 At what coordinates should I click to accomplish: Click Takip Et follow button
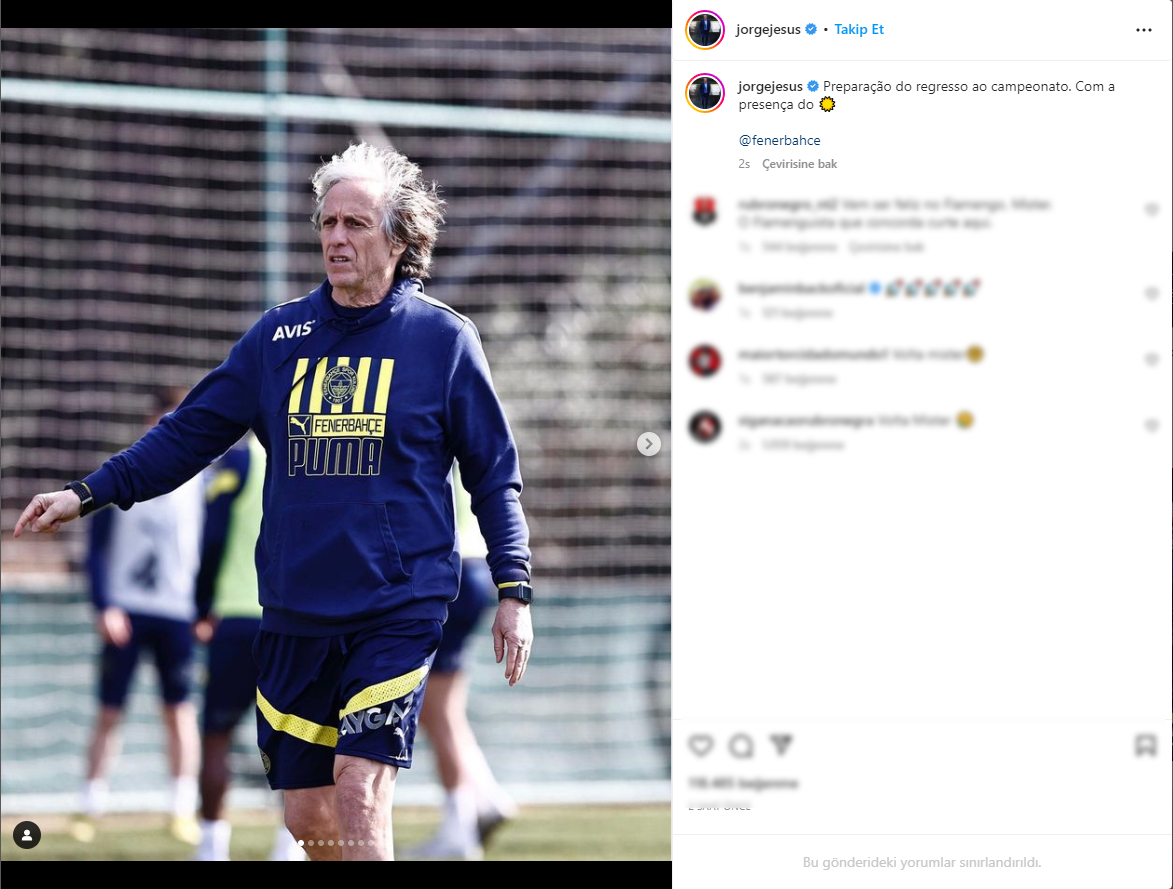(859, 29)
